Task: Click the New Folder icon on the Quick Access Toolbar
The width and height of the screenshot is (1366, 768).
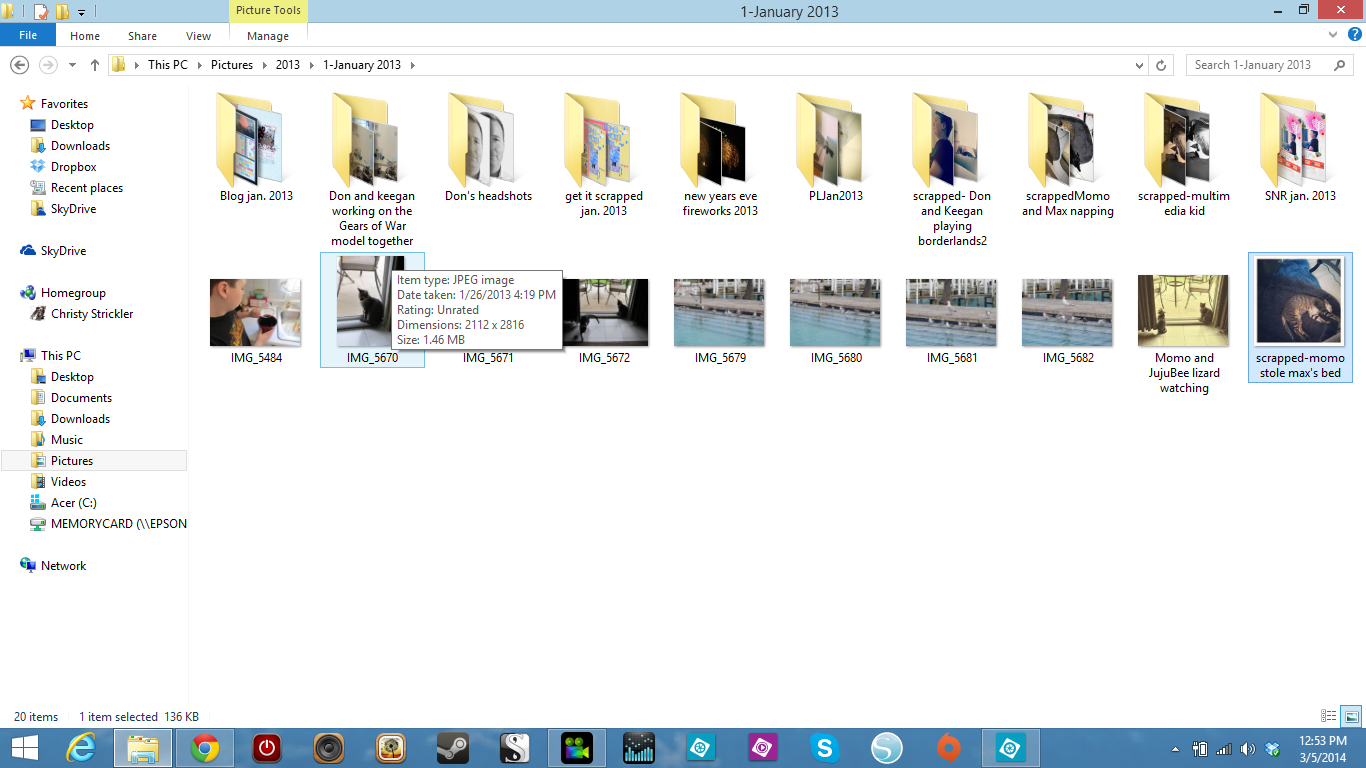Action: (x=62, y=11)
